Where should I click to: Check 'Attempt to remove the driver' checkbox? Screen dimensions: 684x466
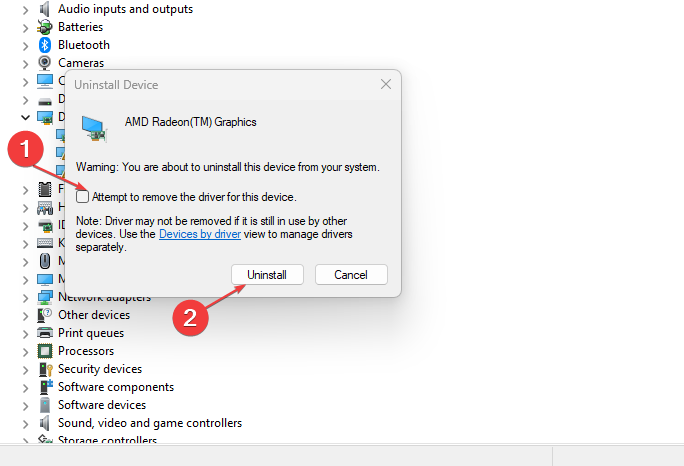[82, 197]
